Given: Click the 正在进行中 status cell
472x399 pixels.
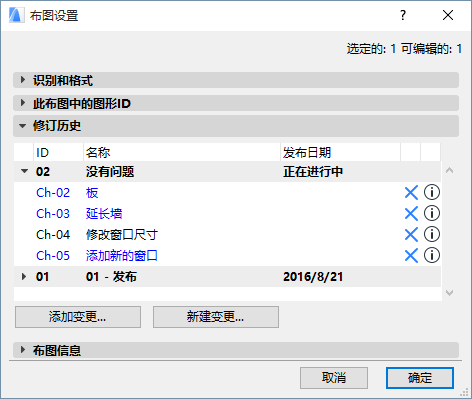Looking at the screenshot, I should coord(313,172).
